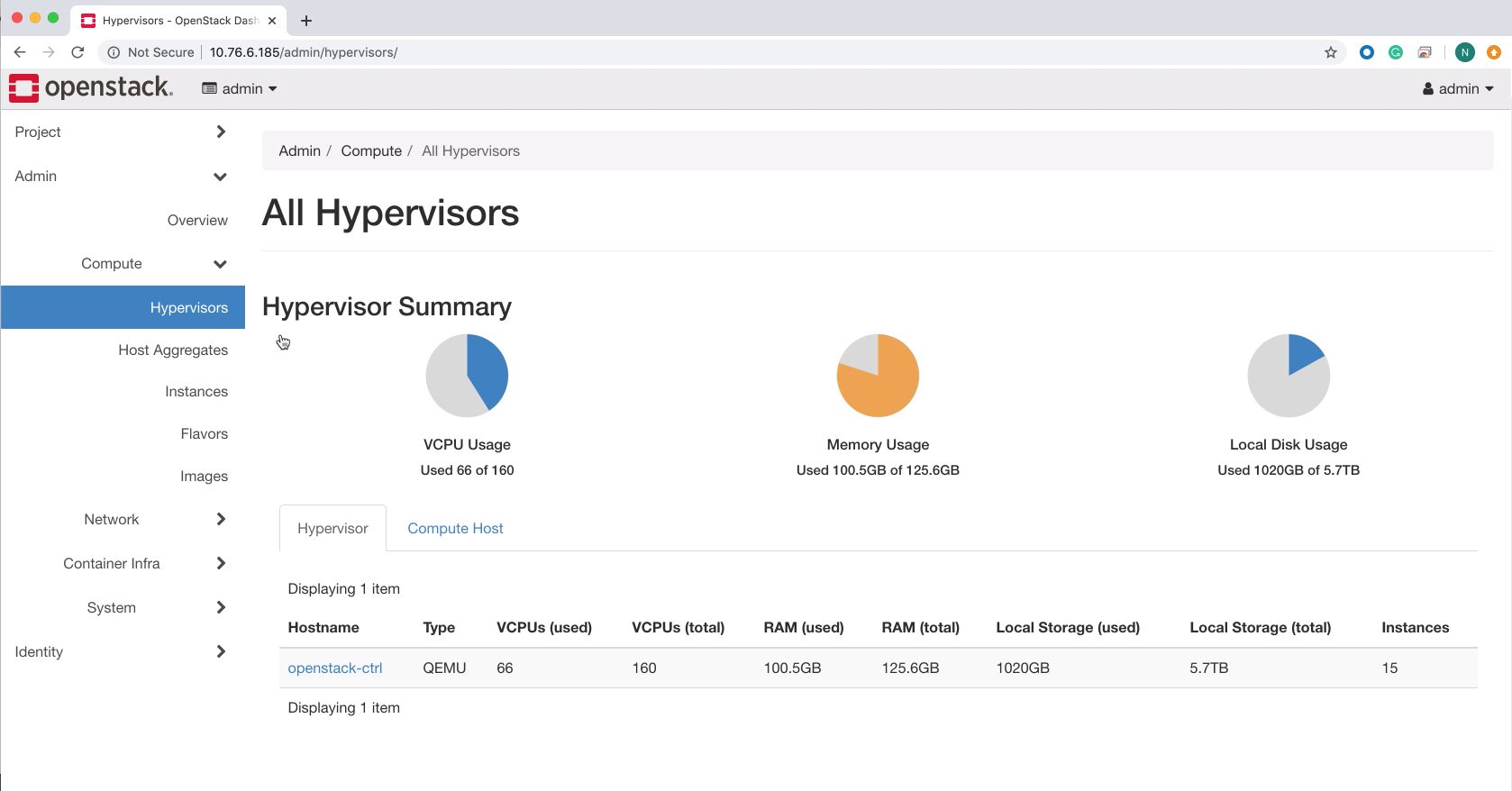Click the VCPUs (total) column header

[679, 627]
